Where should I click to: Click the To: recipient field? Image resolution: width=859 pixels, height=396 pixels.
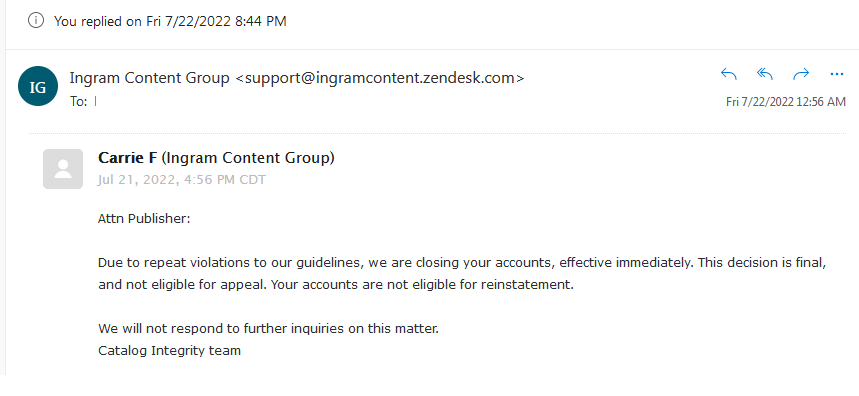[x=83, y=101]
